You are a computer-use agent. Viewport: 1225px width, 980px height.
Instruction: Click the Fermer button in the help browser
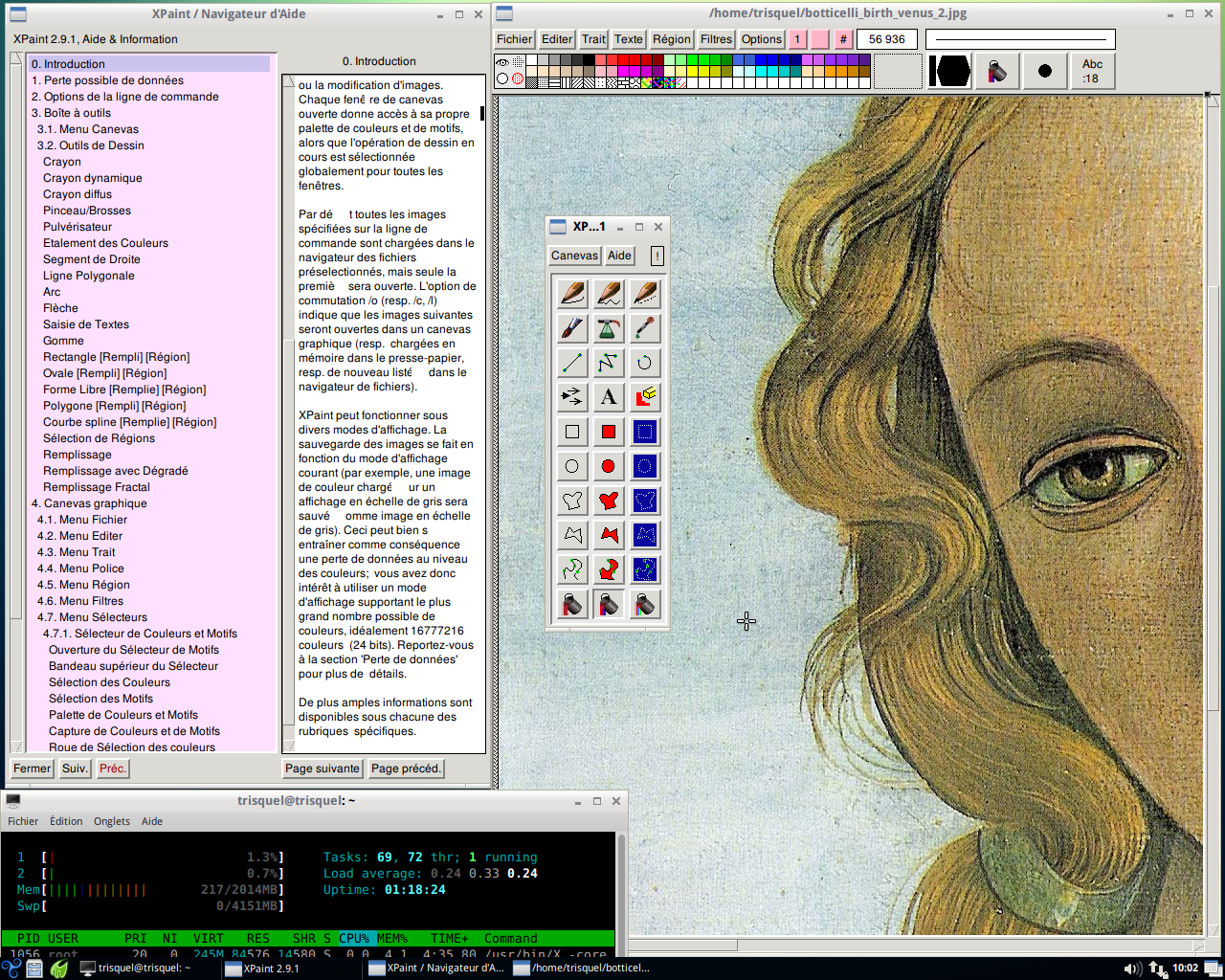[x=32, y=768]
